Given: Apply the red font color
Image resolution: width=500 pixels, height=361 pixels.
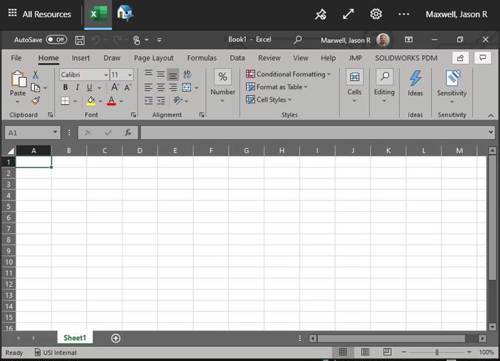Looking at the screenshot, I should 112,101.
